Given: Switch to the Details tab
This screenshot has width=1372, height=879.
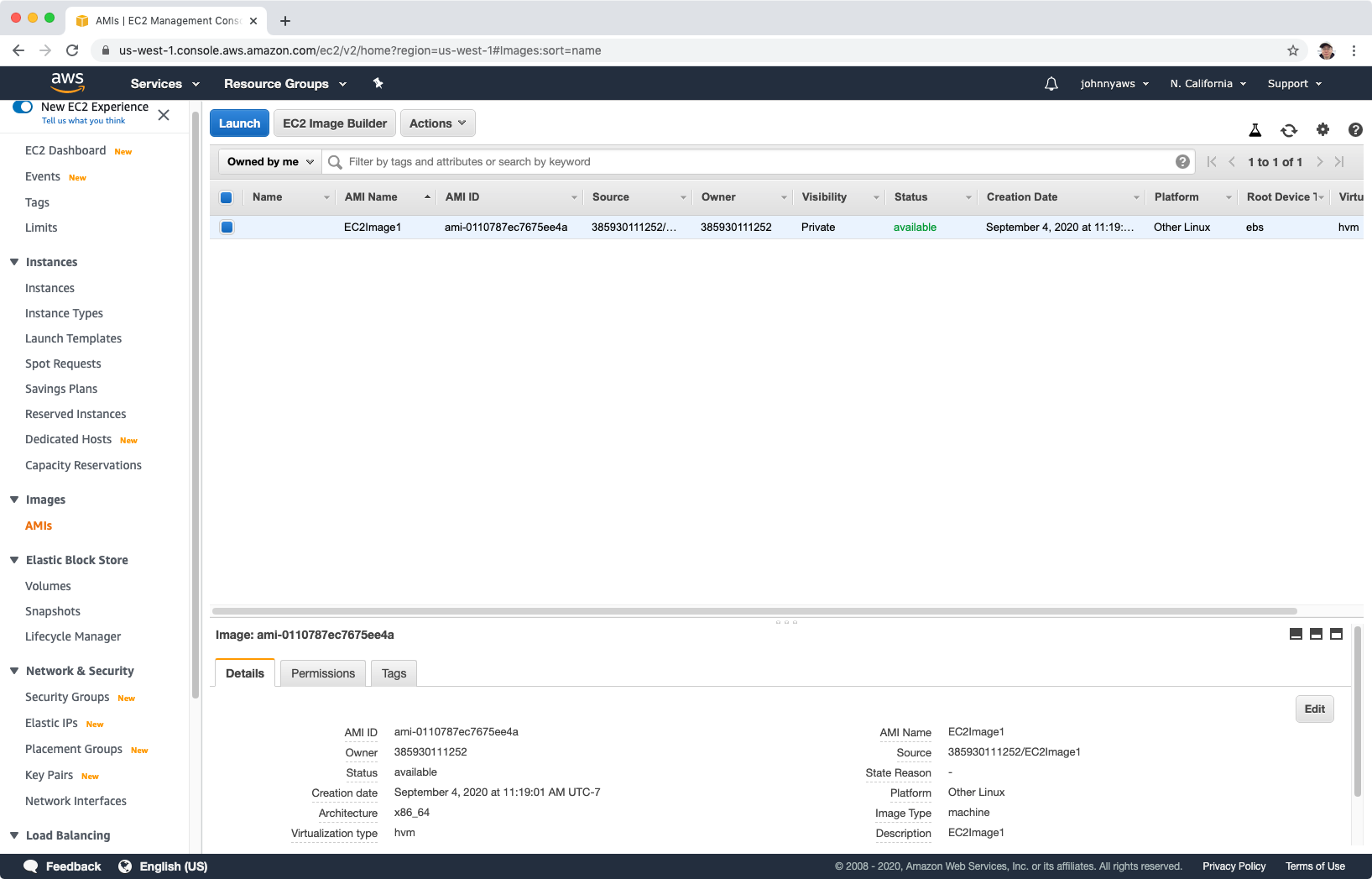Looking at the screenshot, I should tap(245, 673).
